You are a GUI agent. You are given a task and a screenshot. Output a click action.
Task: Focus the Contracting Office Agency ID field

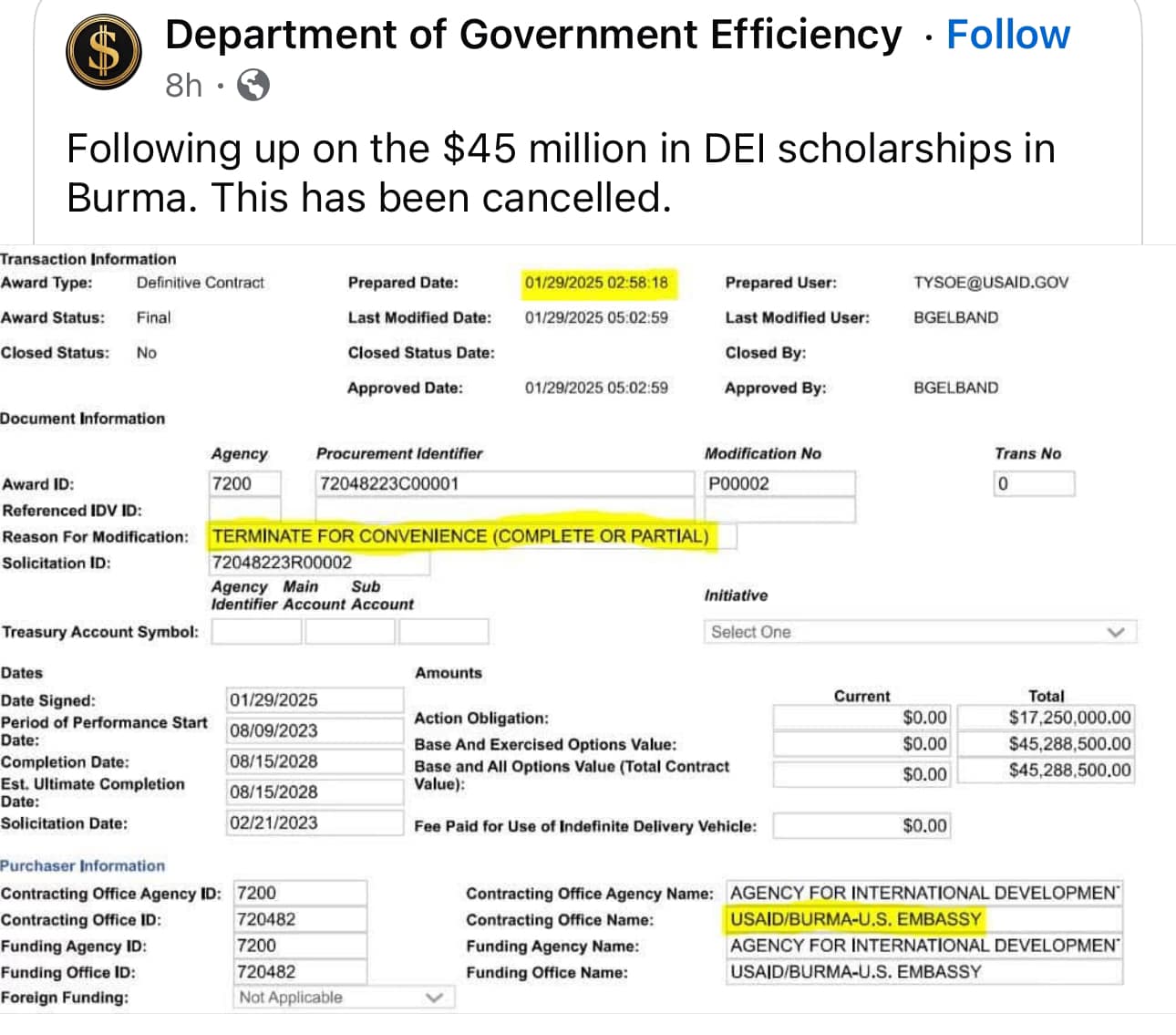point(301,894)
